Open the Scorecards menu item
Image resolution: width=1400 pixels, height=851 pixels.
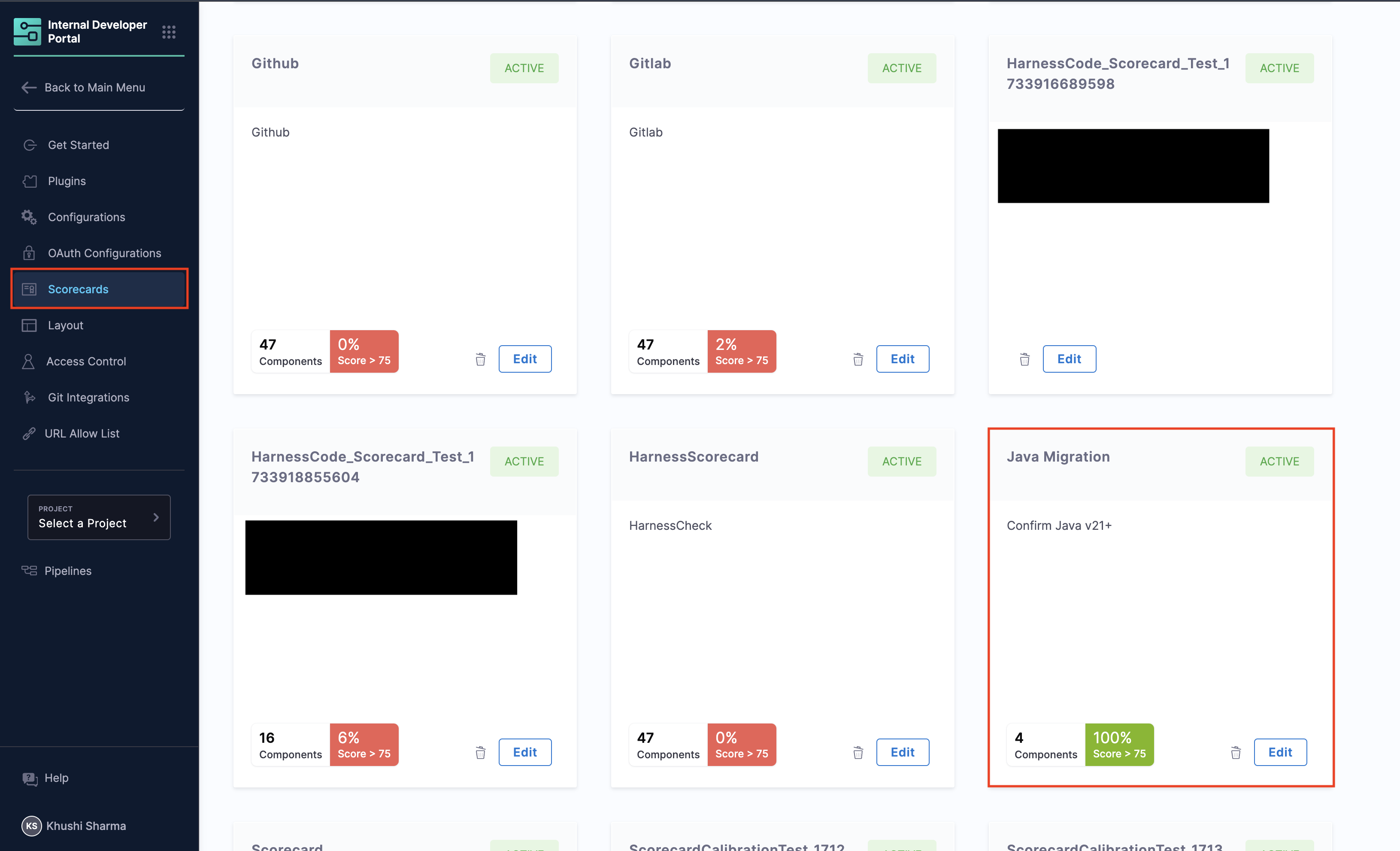pos(78,289)
